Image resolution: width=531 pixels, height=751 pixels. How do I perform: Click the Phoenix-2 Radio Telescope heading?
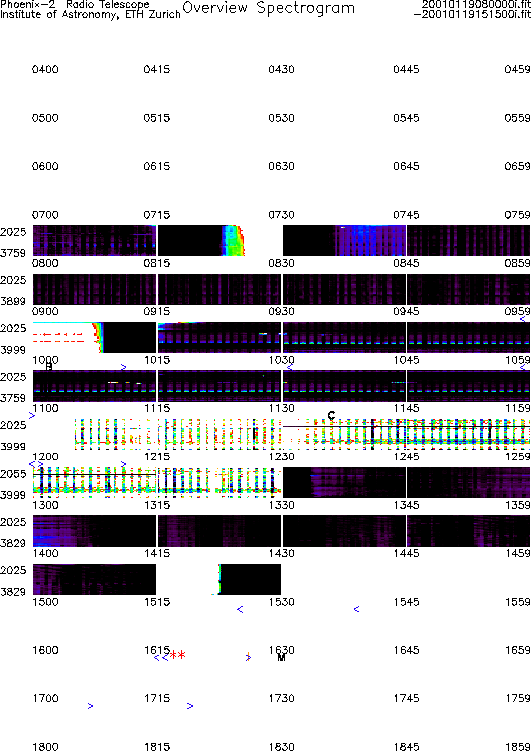[75, 4]
